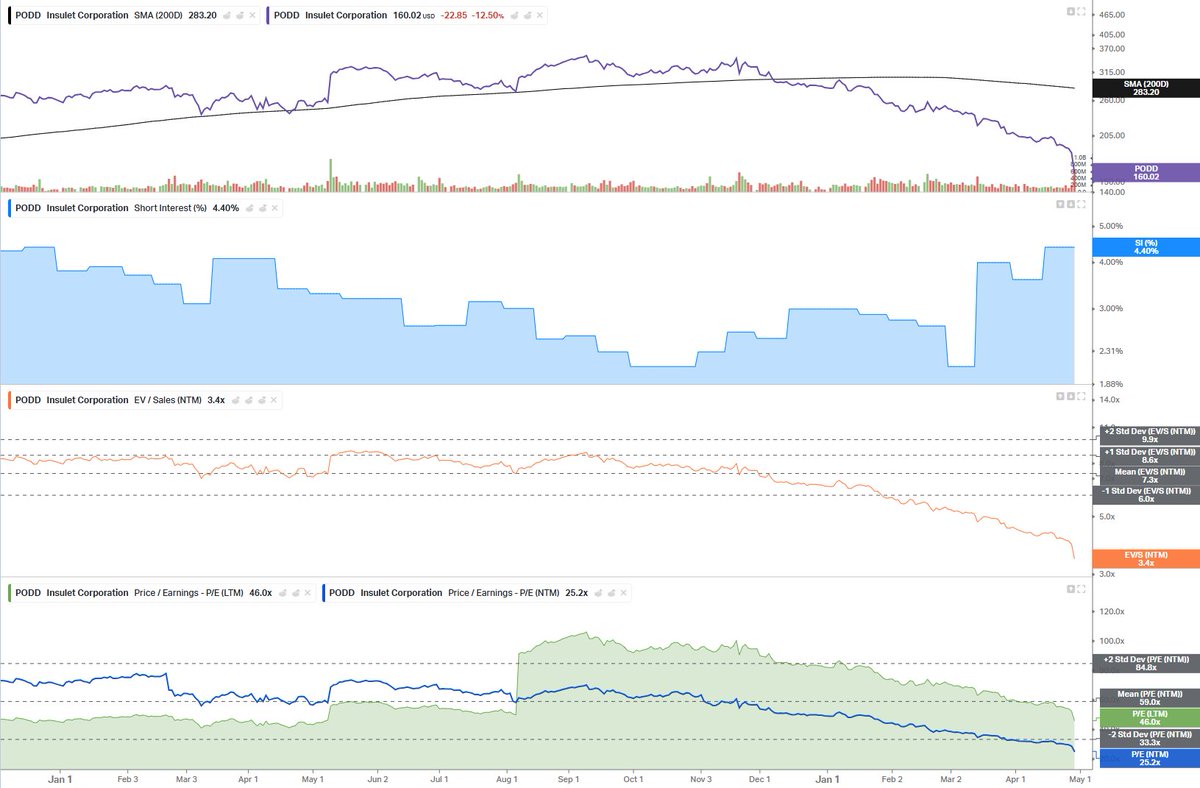The width and height of the screenshot is (1200, 788).
Task: Remove the P/E (LTM) series
Action: (307, 592)
